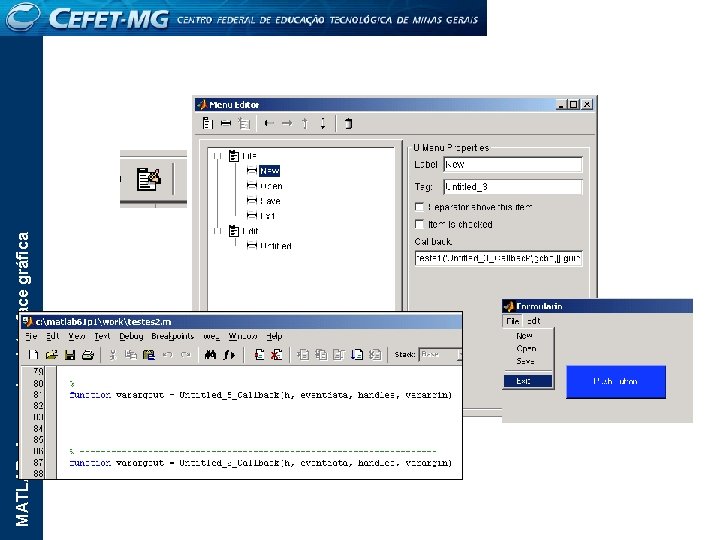Click the Step Out debug icon in editor

point(339,354)
